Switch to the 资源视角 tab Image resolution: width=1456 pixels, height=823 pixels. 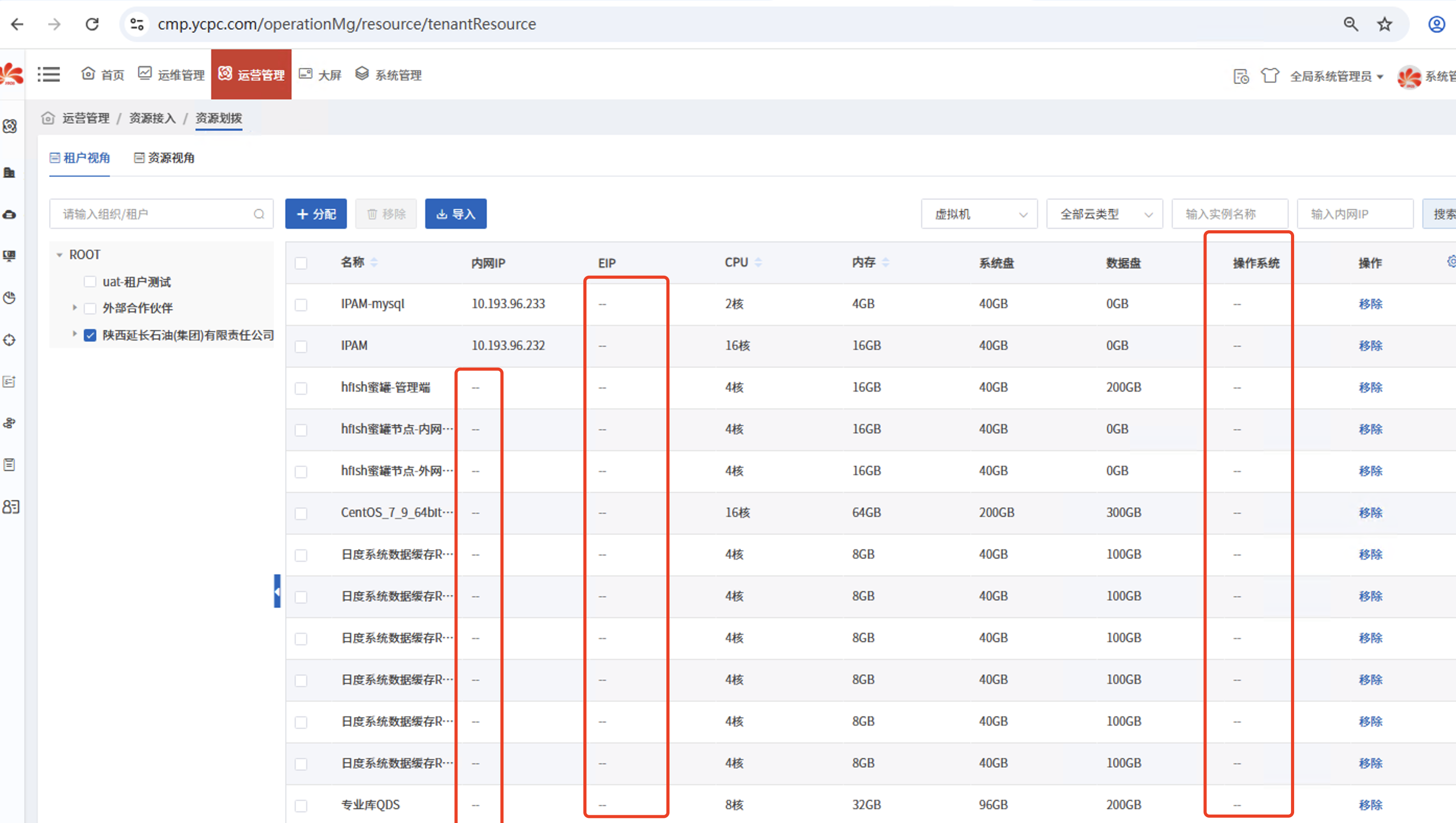pos(164,158)
